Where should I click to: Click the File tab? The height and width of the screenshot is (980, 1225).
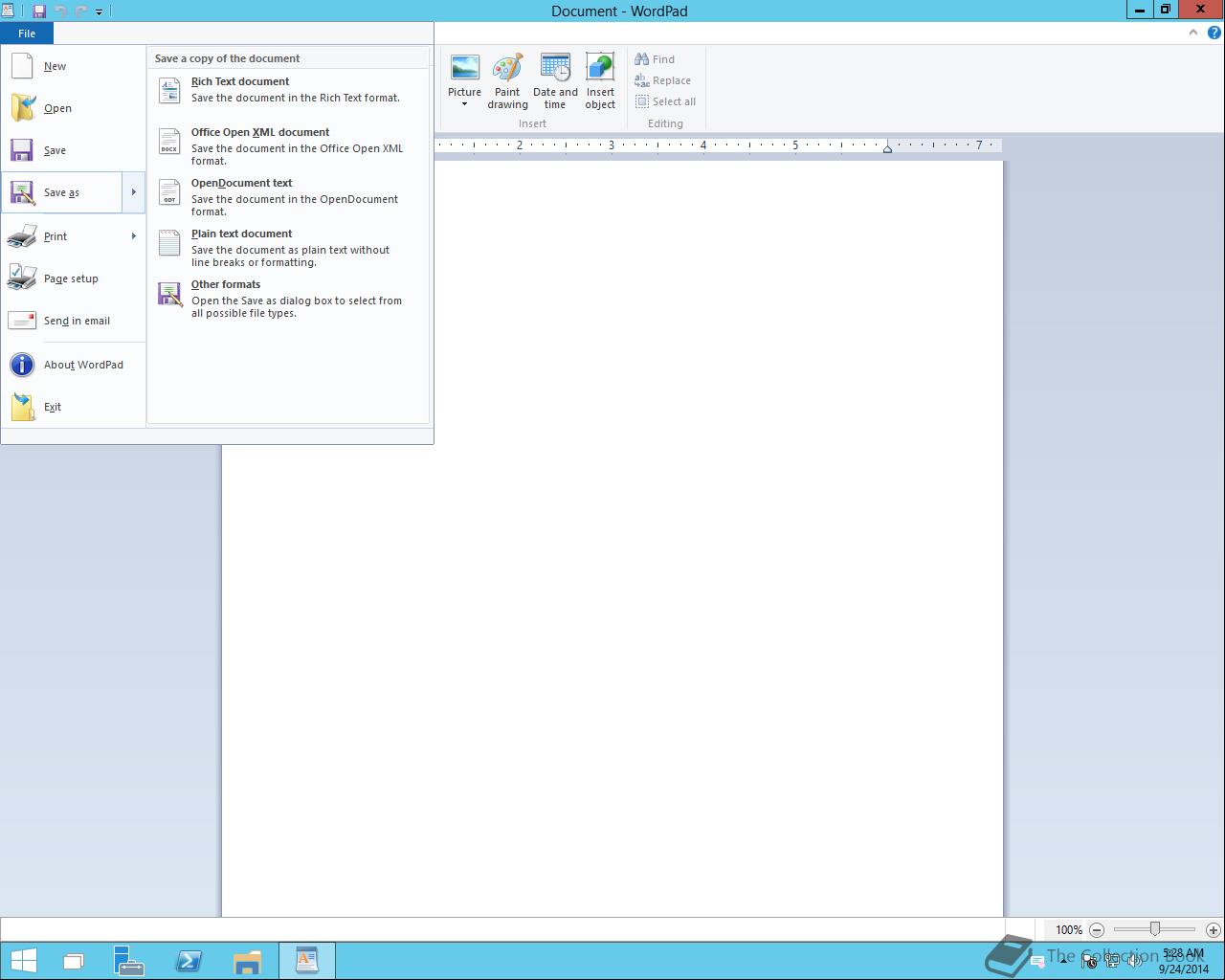click(27, 33)
